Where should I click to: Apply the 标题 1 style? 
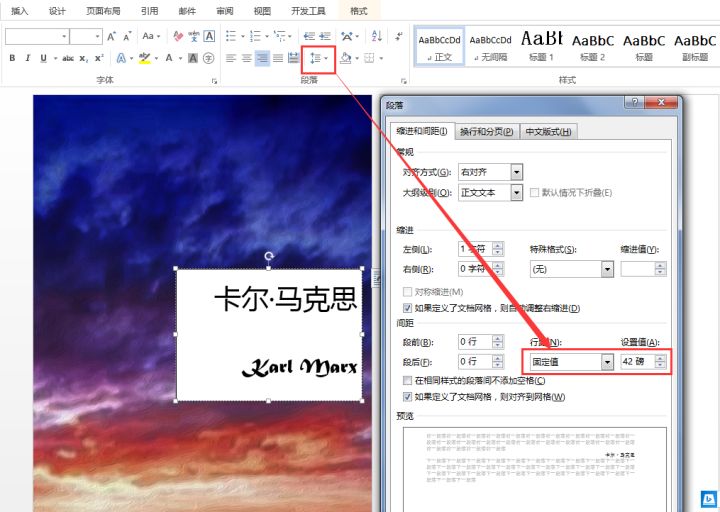point(541,47)
